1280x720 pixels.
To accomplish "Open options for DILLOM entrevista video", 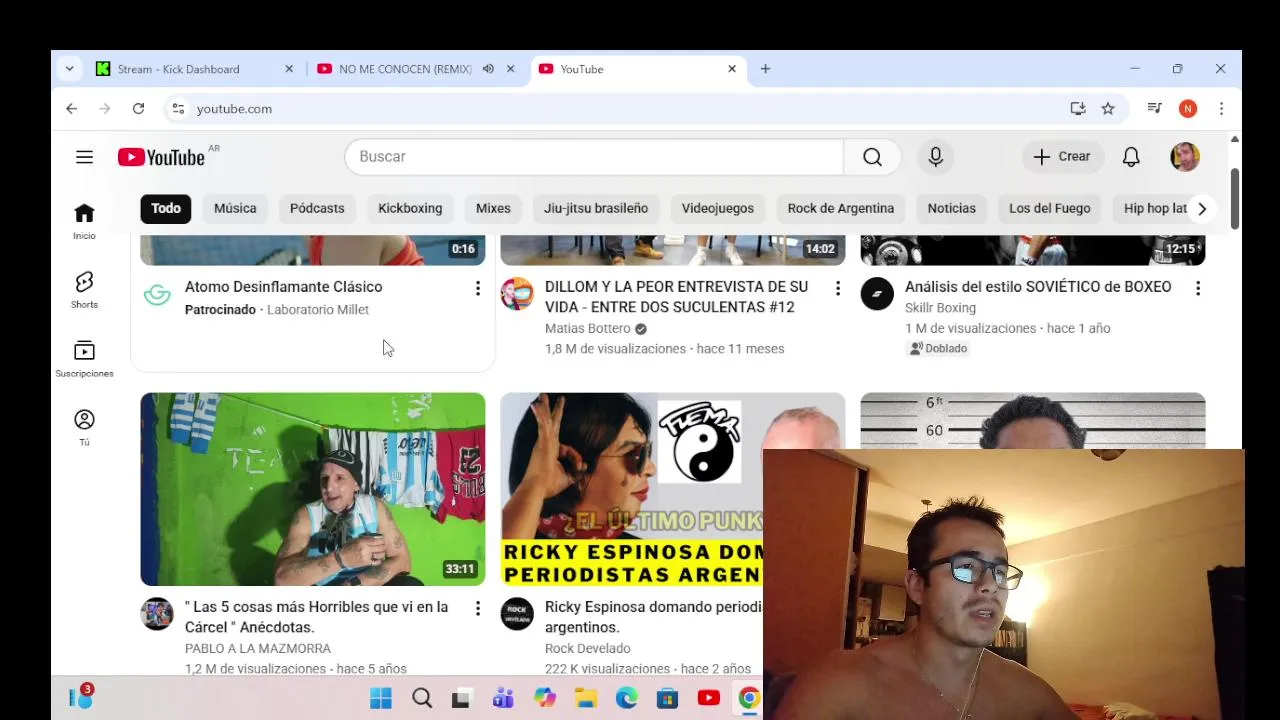I will 837,288.
